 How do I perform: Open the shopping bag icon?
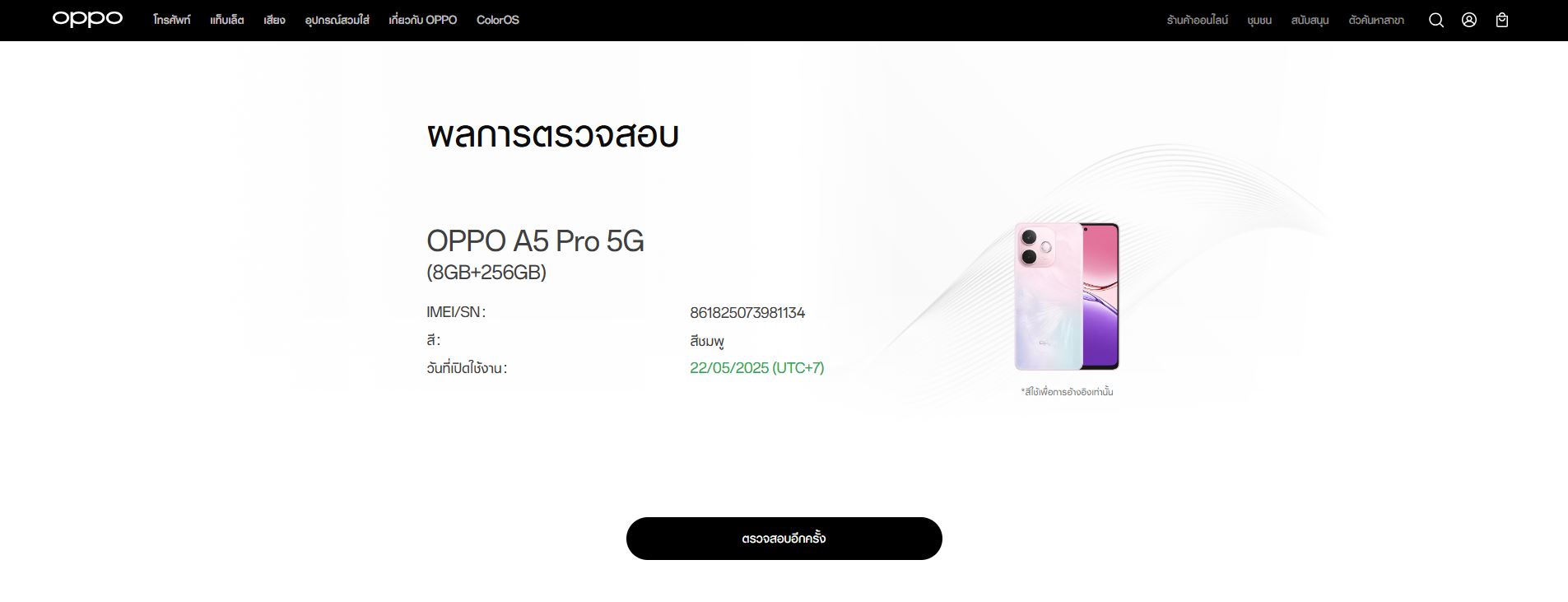pos(1502,20)
